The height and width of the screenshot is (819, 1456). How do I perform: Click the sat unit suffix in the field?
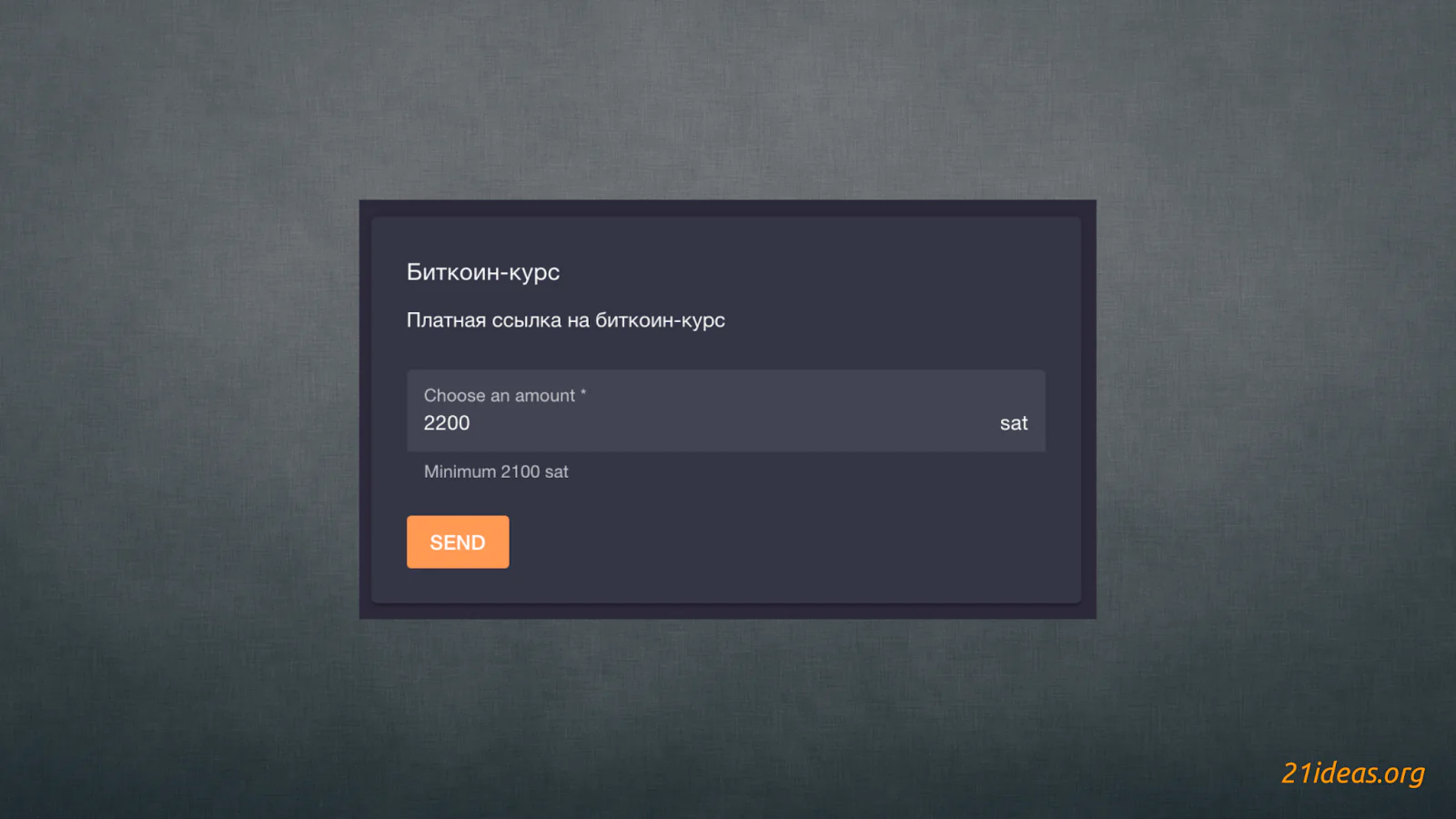point(1014,423)
